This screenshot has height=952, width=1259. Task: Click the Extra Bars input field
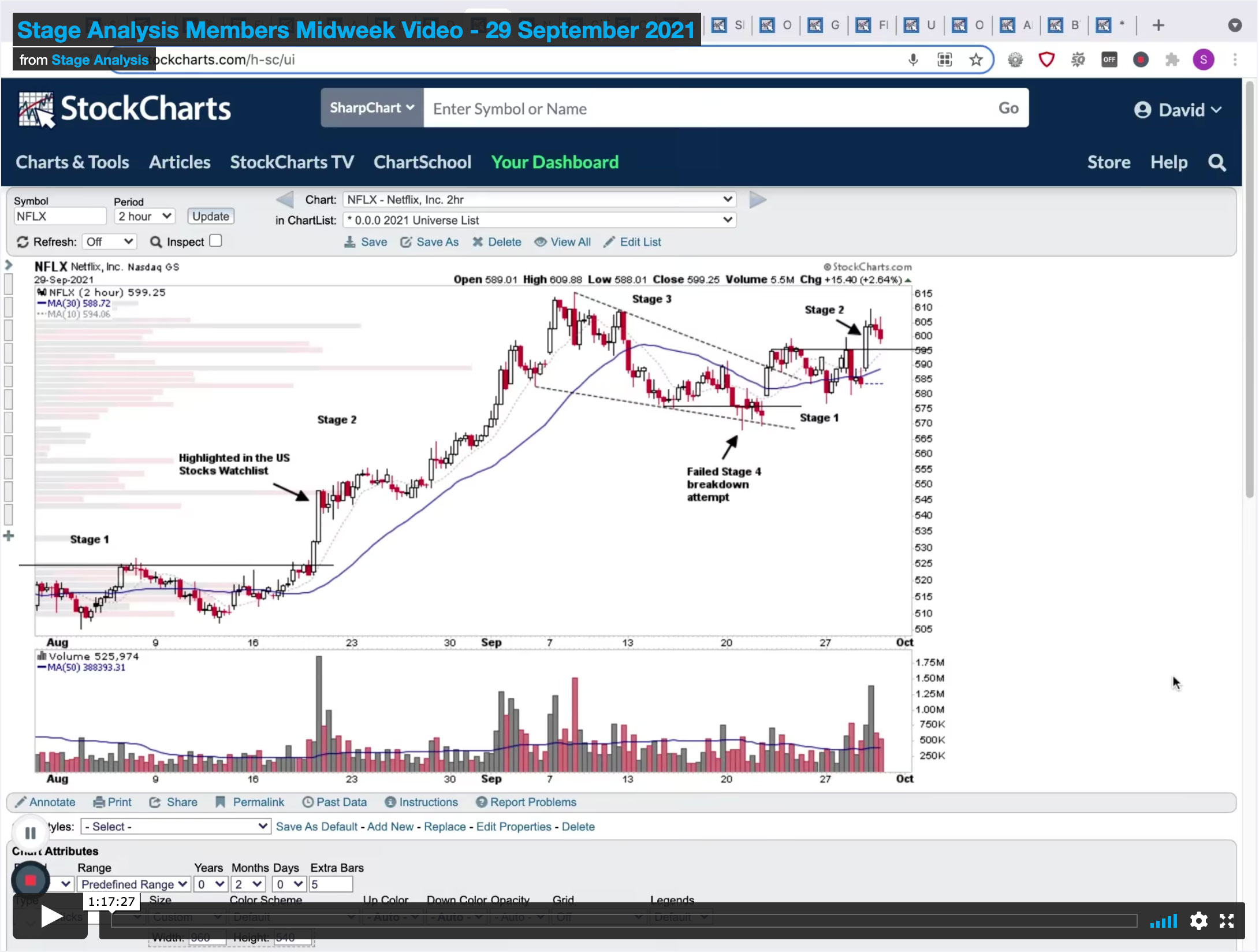coord(331,884)
